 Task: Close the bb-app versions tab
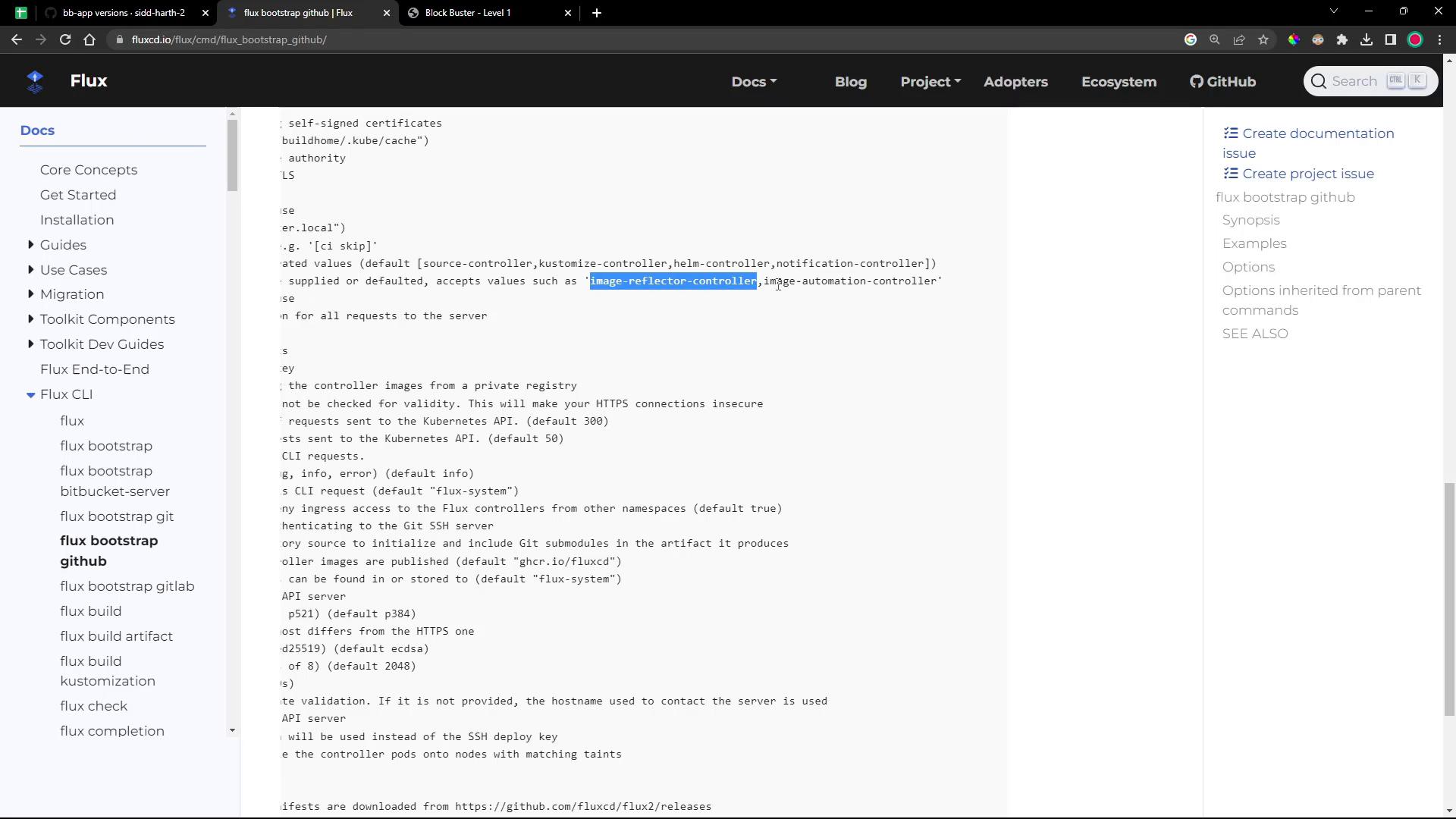pos(205,13)
